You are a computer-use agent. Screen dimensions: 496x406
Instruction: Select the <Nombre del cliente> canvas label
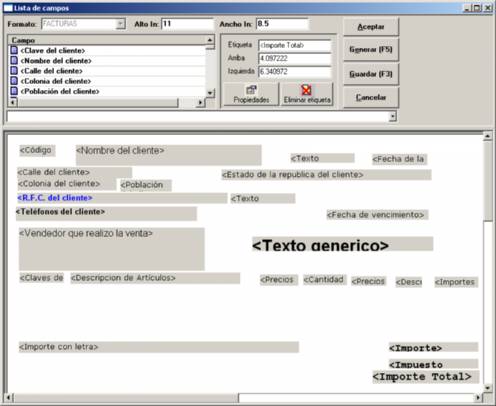click(169, 155)
